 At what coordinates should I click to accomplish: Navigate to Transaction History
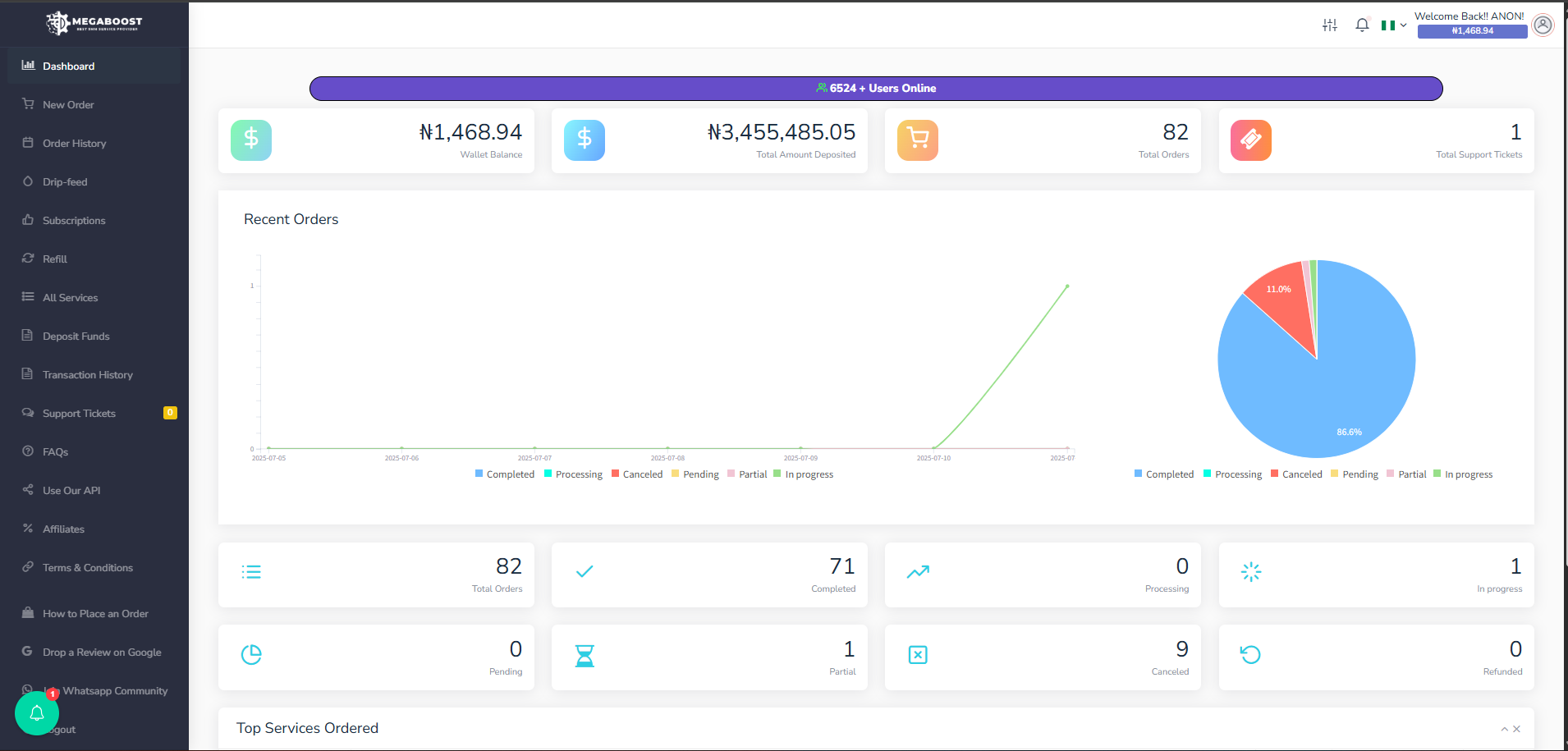[88, 374]
